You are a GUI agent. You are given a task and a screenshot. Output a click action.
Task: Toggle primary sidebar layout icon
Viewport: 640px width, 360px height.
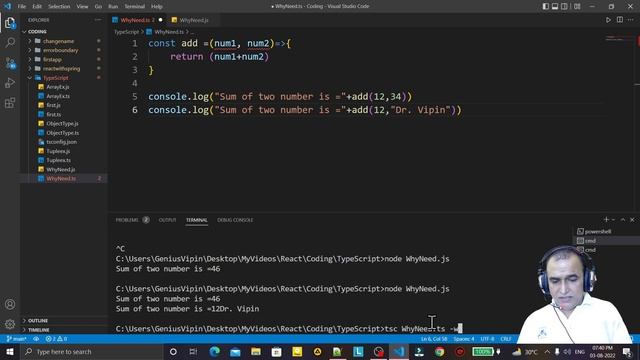point(546,6)
